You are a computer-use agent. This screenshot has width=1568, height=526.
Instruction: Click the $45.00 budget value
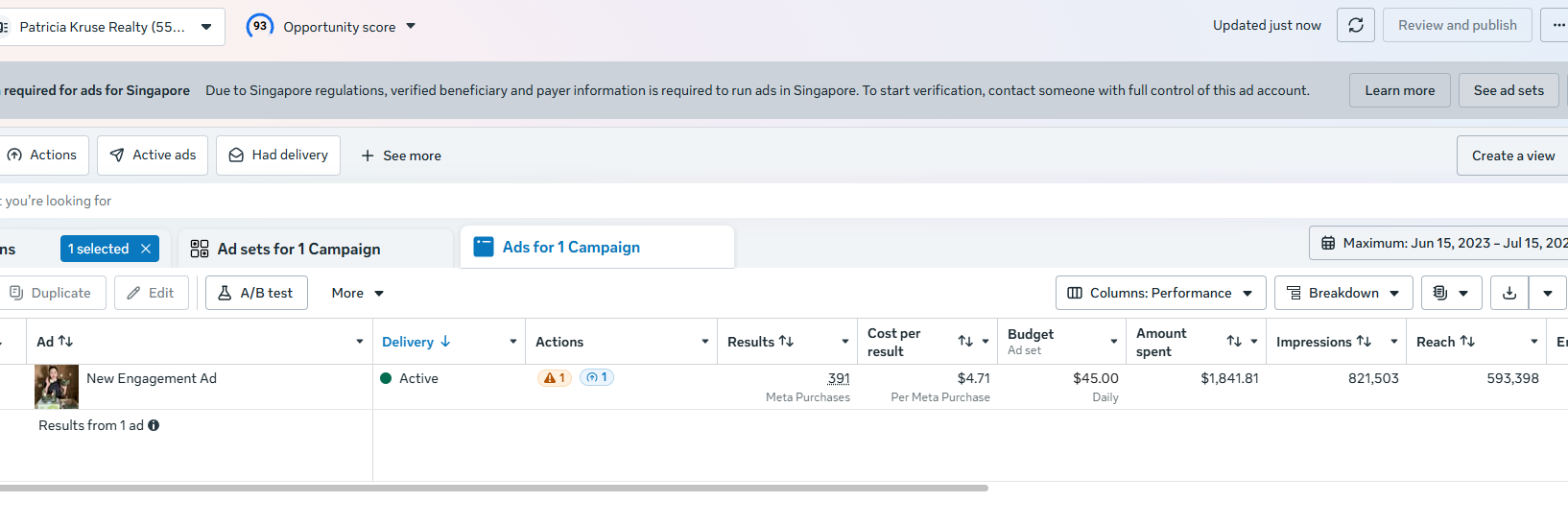1096,378
